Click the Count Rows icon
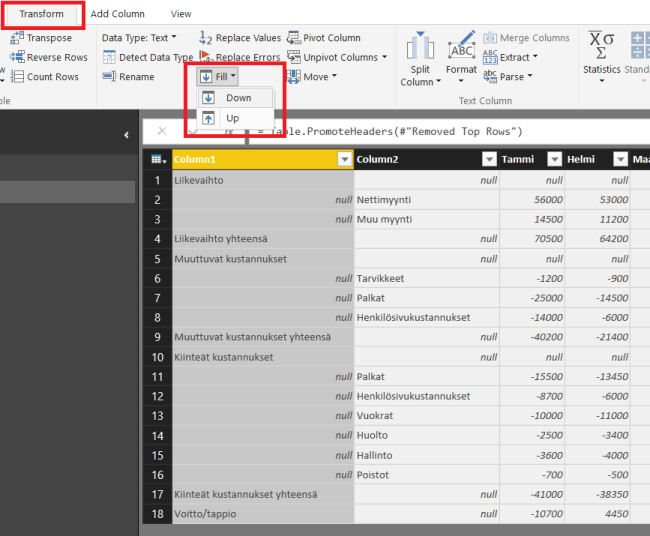The image size is (650, 536). pyautogui.click(x=16, y=77)
